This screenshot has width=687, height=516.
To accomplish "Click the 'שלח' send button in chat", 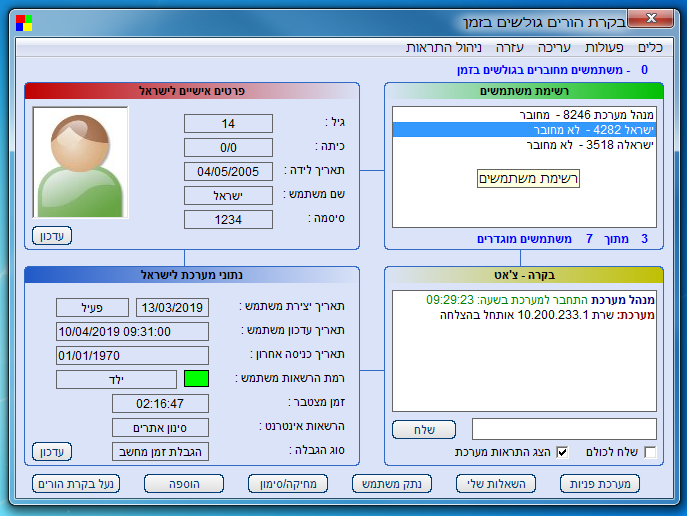I will point(423,429).
